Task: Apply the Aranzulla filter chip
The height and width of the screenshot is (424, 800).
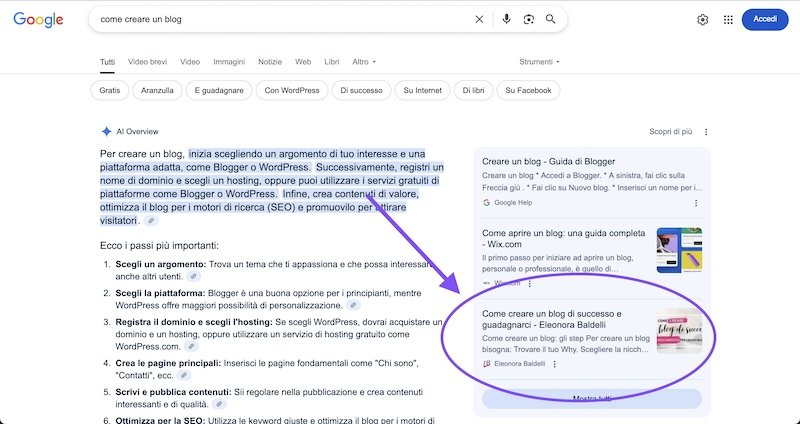Action: click(157, 90)
